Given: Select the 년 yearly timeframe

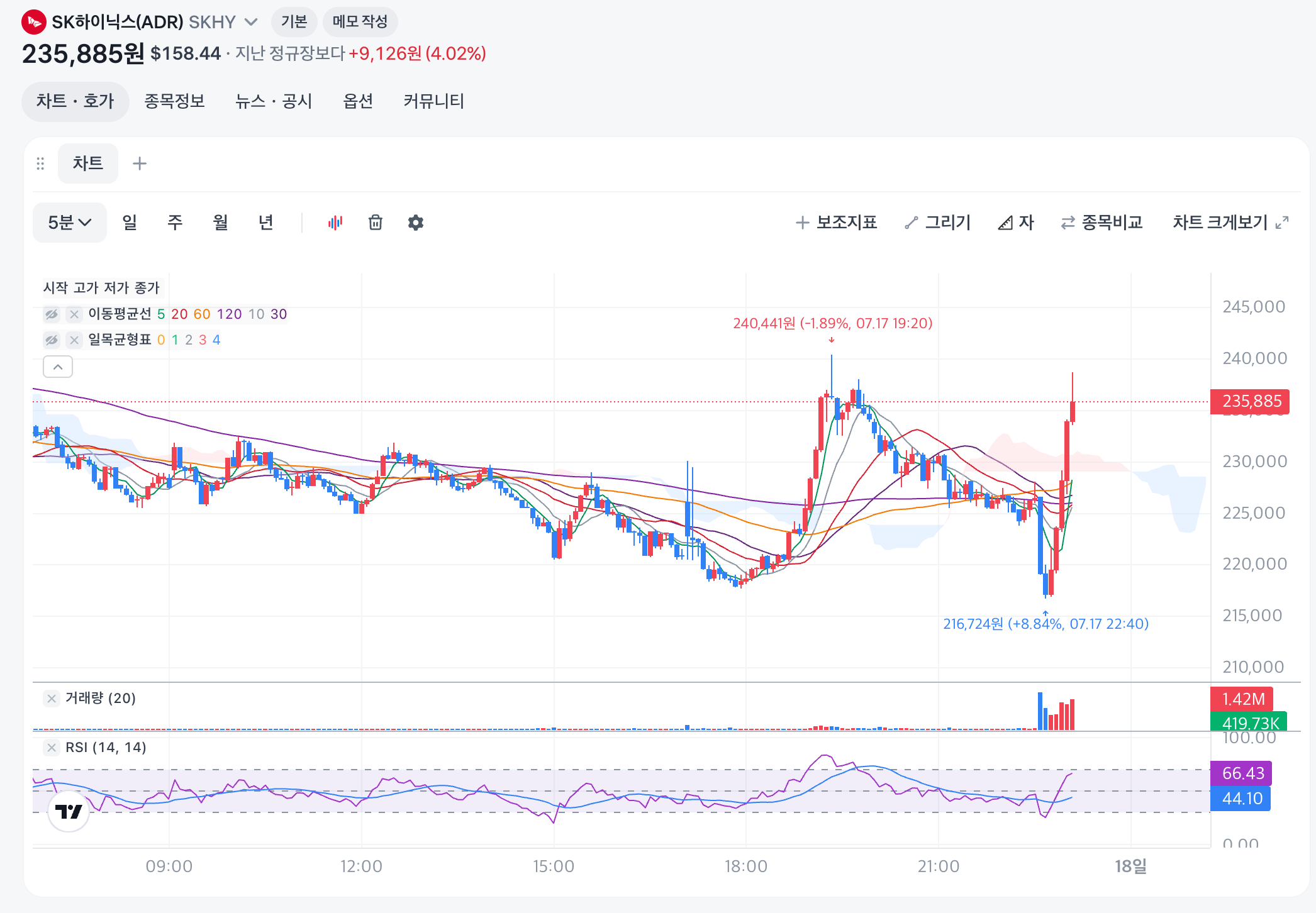Looking at the screenshot, I should (265, 223).
